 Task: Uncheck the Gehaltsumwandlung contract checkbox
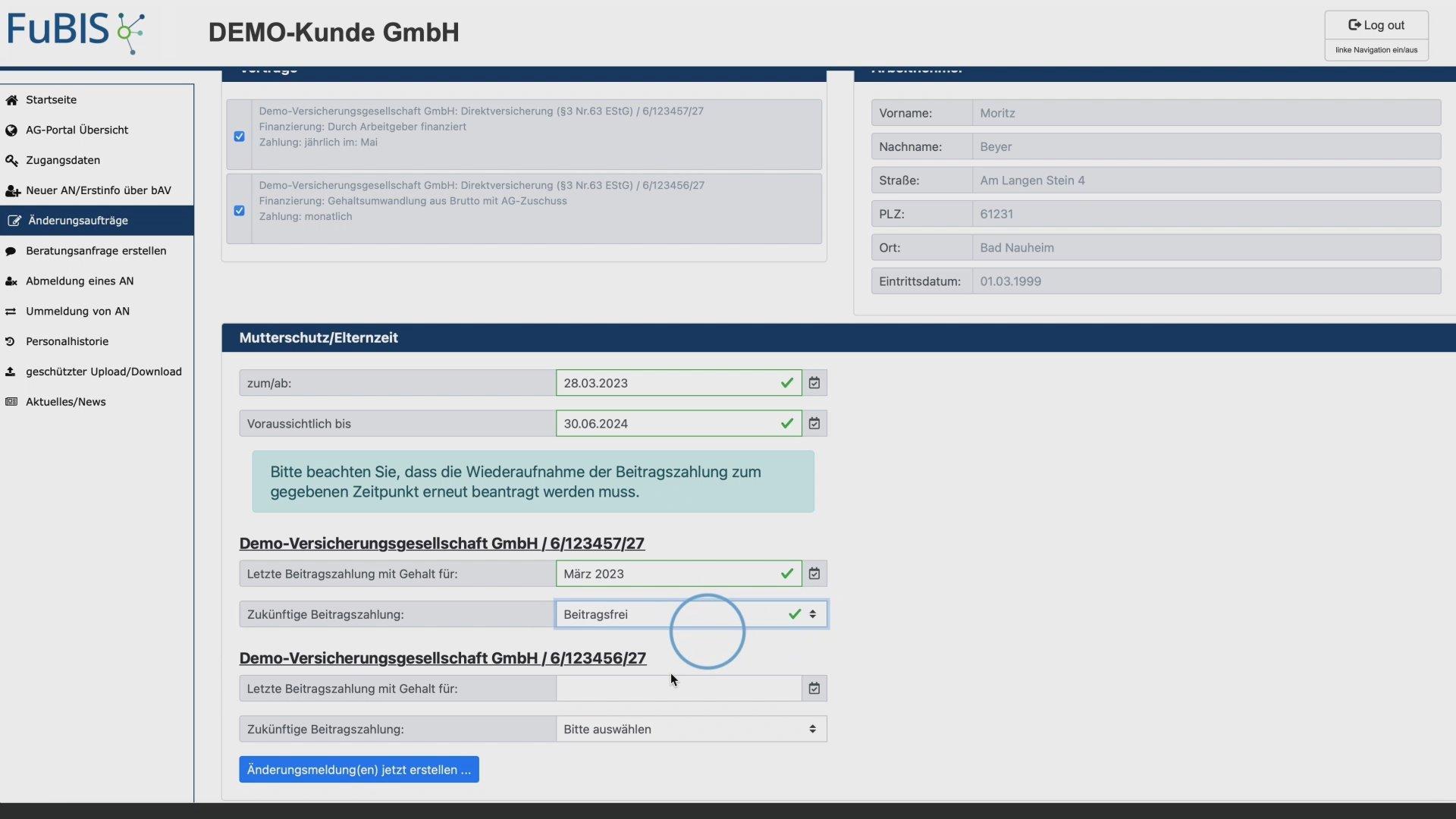click(239, 210)
